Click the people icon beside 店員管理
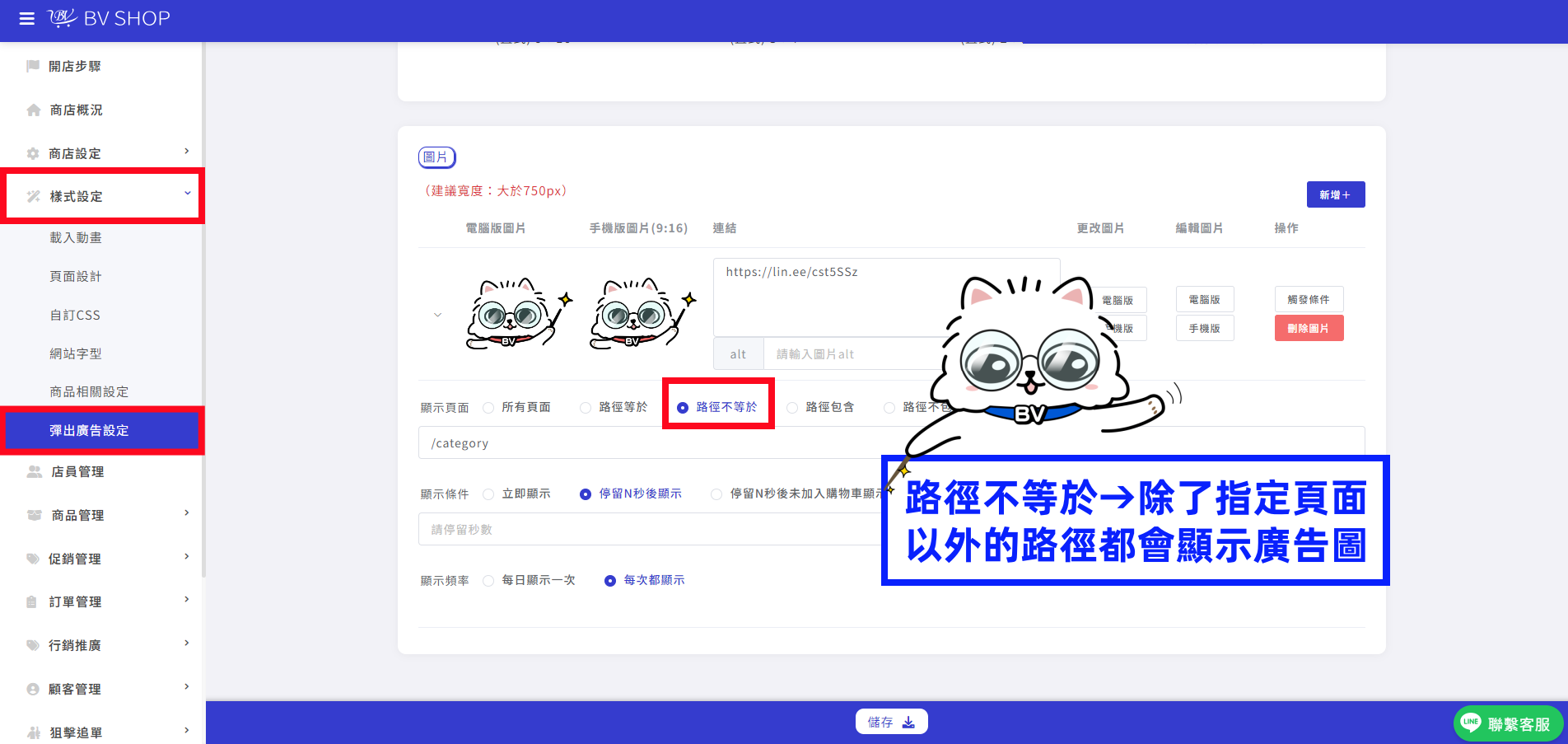Screen dimensions: 1568x744 pos(35,471)
